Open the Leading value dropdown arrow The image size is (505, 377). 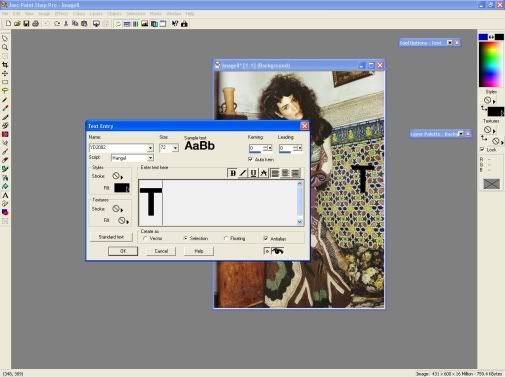(x=300, y=148)
